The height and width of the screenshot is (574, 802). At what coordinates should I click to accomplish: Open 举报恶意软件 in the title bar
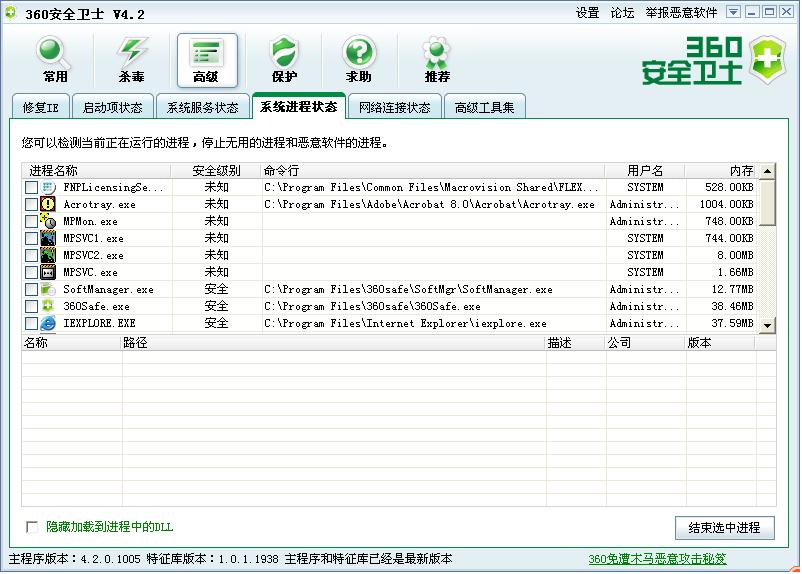click(680, 13)
